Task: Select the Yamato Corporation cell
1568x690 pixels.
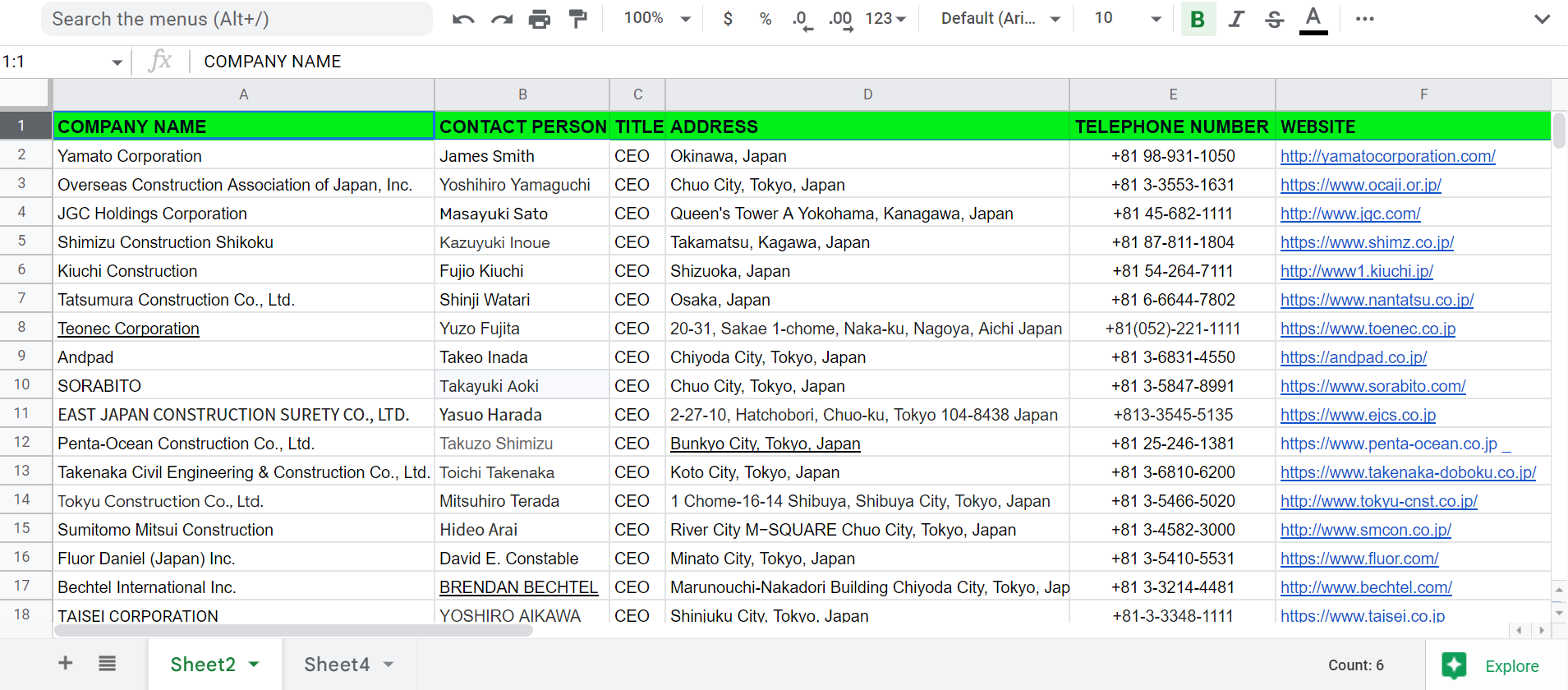Action: pos(244,156)
